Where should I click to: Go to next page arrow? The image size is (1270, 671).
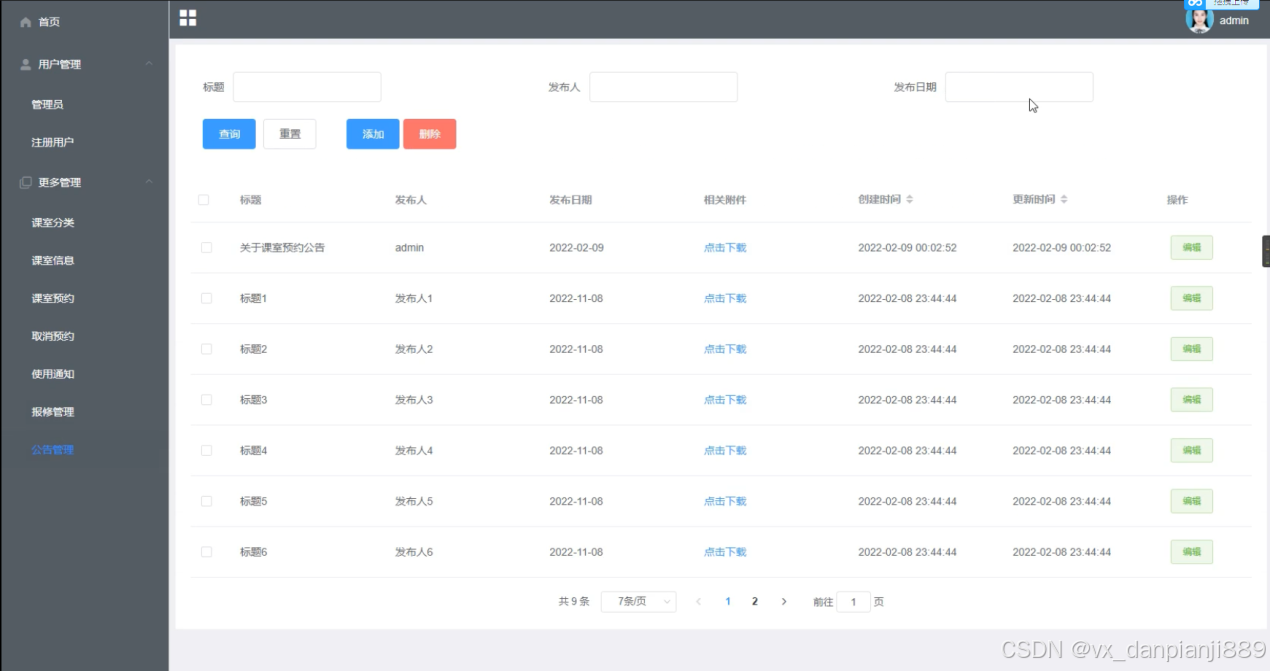click(784, 601)
